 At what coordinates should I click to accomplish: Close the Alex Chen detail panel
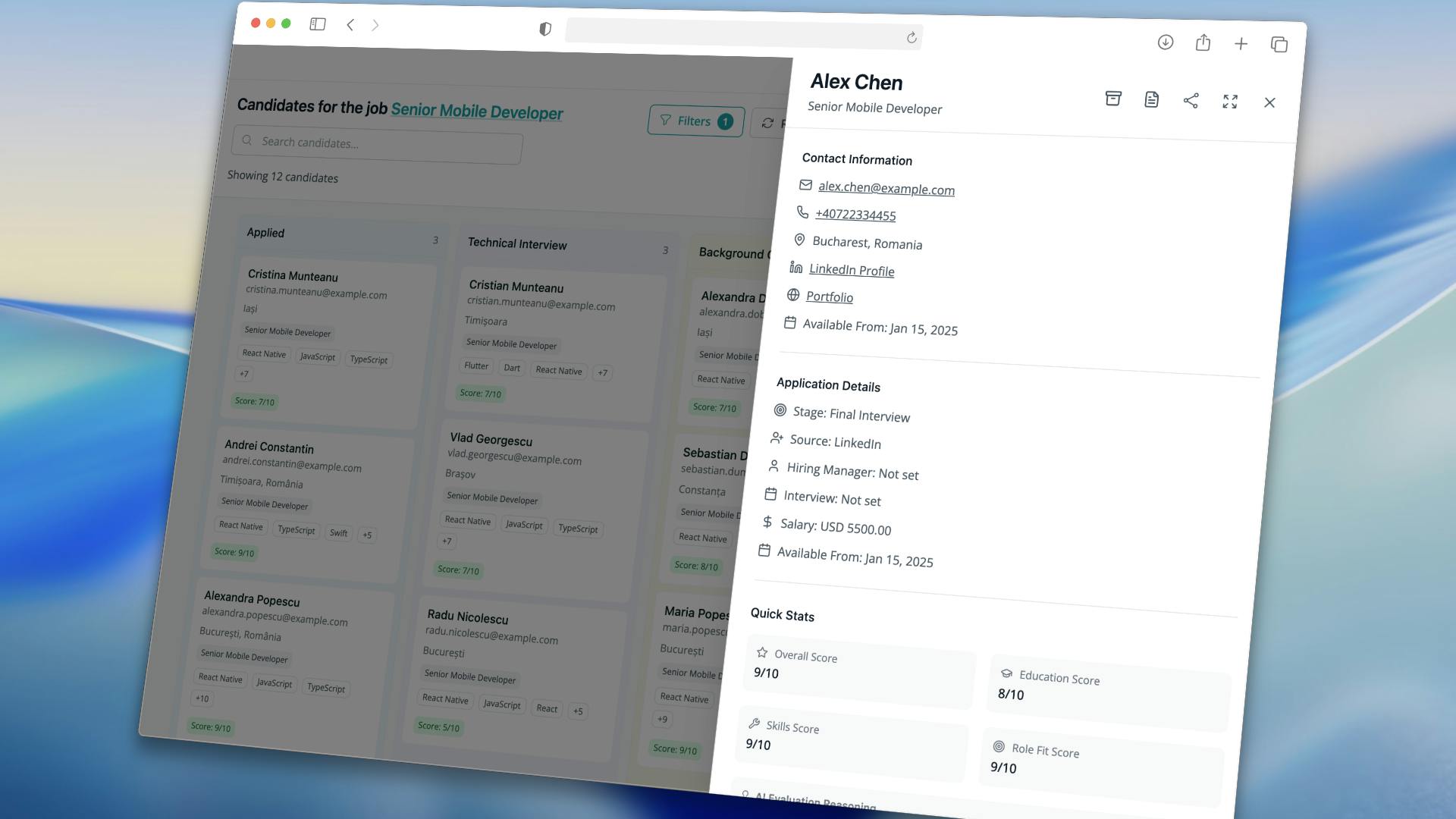coord(1269,102)
